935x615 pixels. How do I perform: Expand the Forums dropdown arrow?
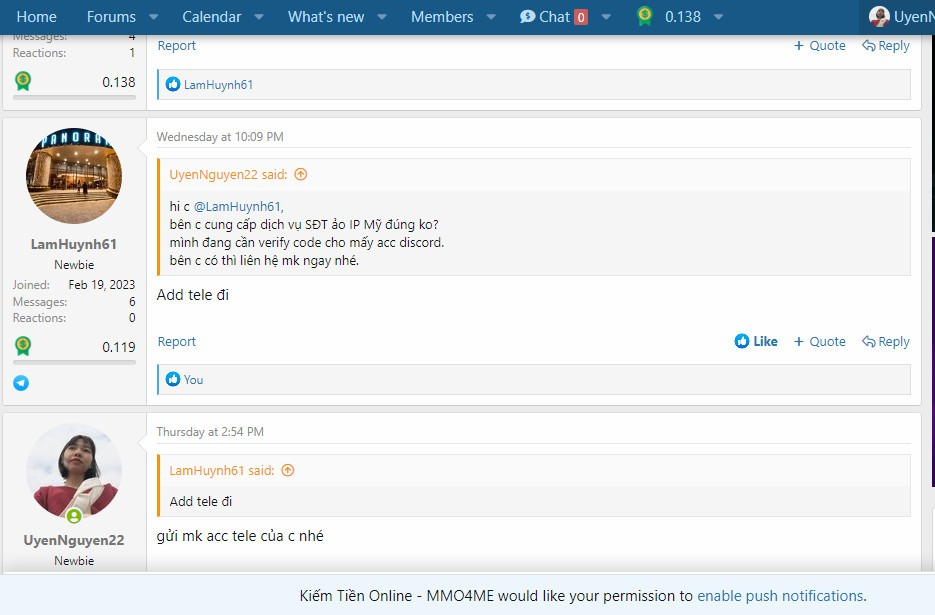pyautogui.click(x=153, y=17)
